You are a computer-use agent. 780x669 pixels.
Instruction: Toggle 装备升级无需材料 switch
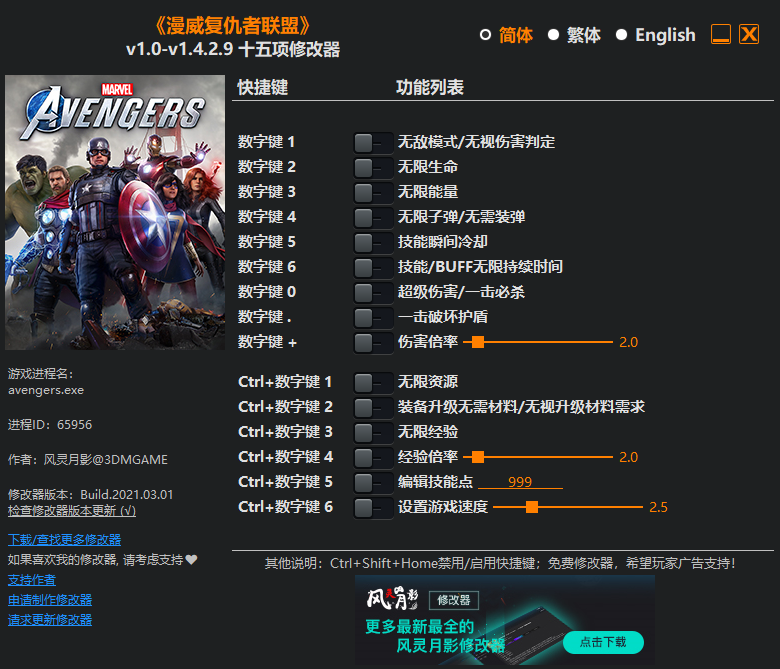pyautogui.click(x=373, y=407)
